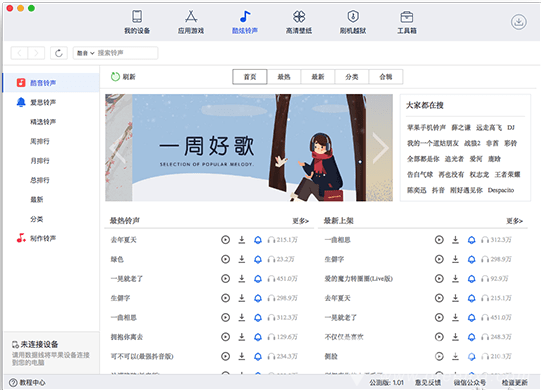
Task: Open the download manager circle icon
Action: tap(519, 22)
